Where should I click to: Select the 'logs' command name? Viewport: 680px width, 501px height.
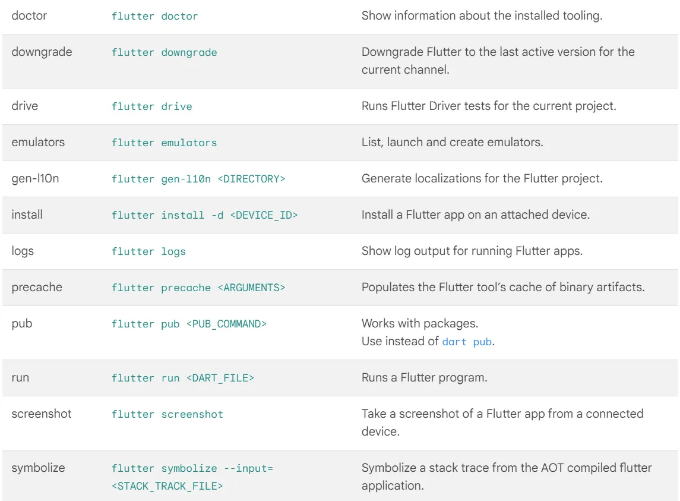click(x=23, y=251)
